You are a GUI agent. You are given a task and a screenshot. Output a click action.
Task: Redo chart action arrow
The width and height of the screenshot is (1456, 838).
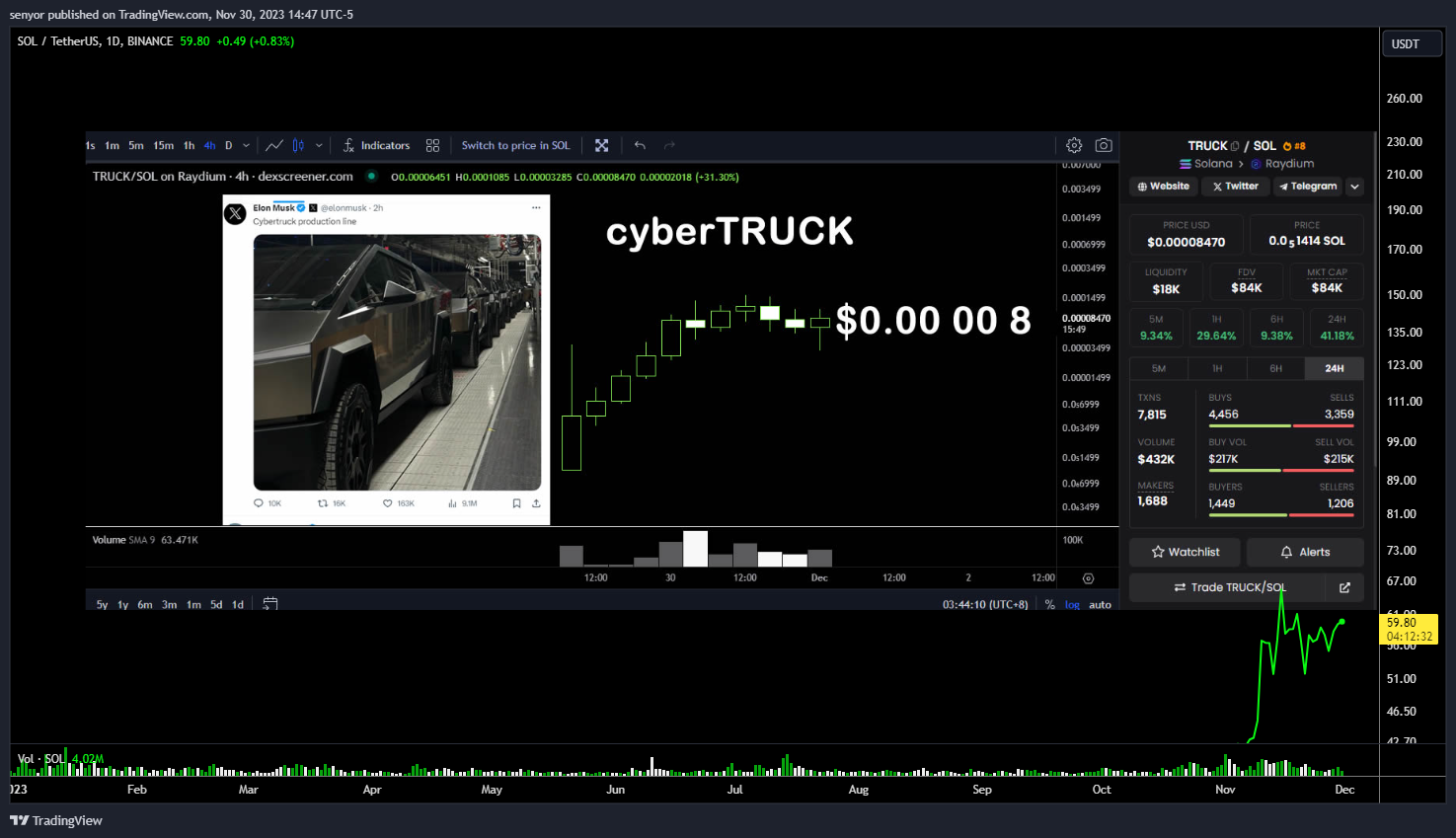coord(669,145)
